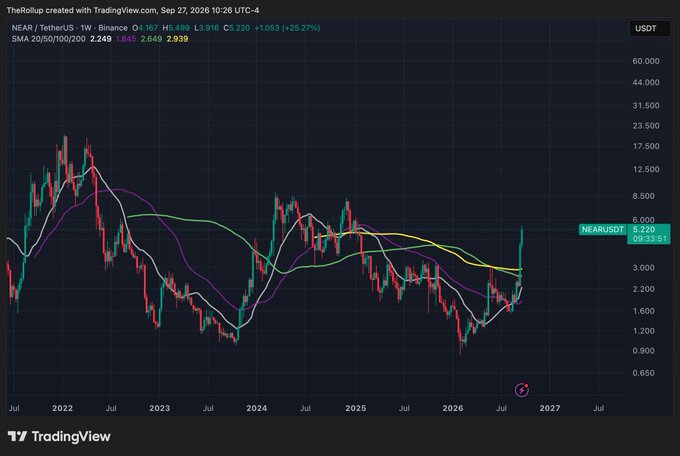The image size is (680, 456).
Task: Click the SMA value 2.249
Action: 101,39
